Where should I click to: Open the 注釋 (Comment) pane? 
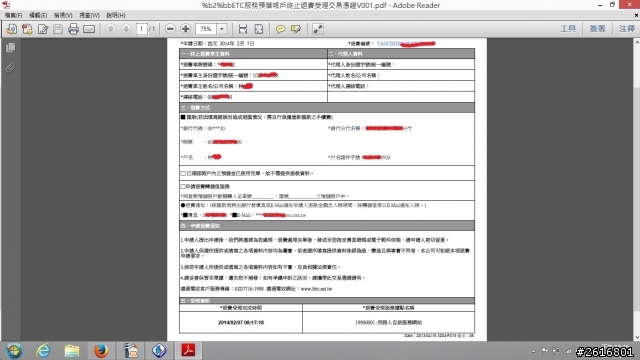(627, 29)
